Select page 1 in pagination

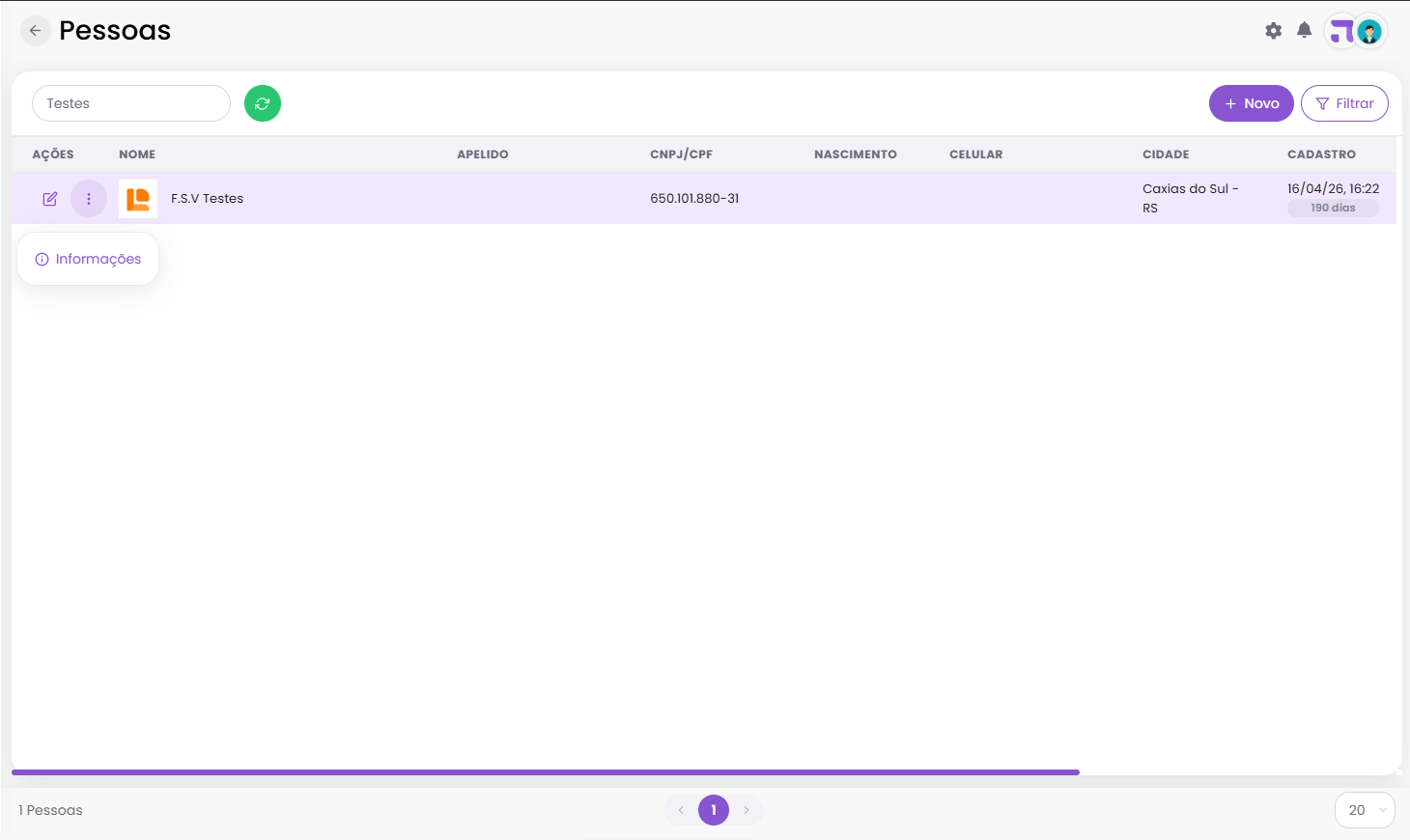tap(714, 810)
